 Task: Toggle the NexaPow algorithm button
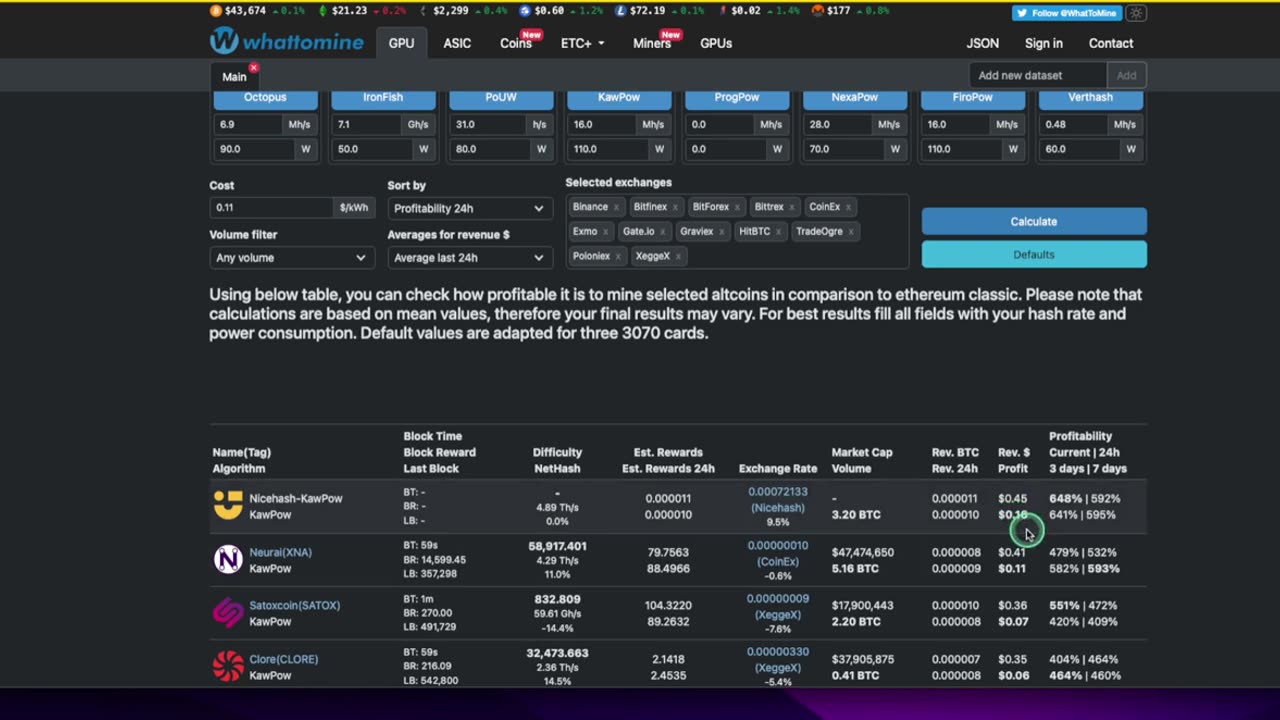[x=855, y=98]
